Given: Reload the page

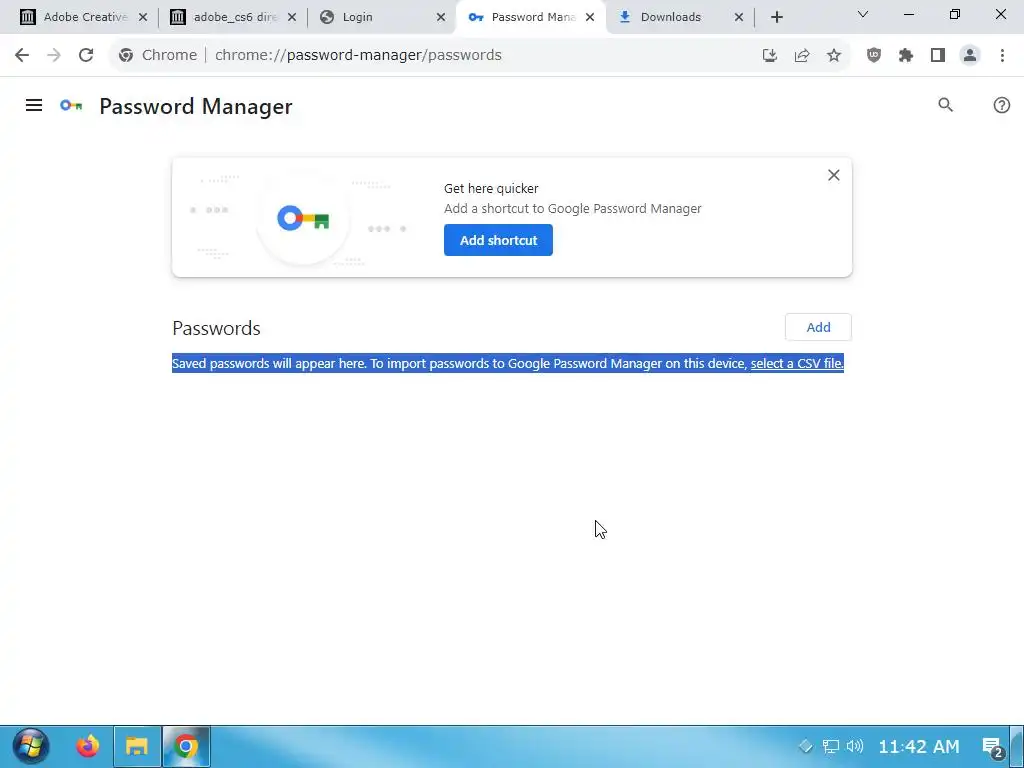Looking at the screenshot, I should pyautogui.click(x=86, y=55).
